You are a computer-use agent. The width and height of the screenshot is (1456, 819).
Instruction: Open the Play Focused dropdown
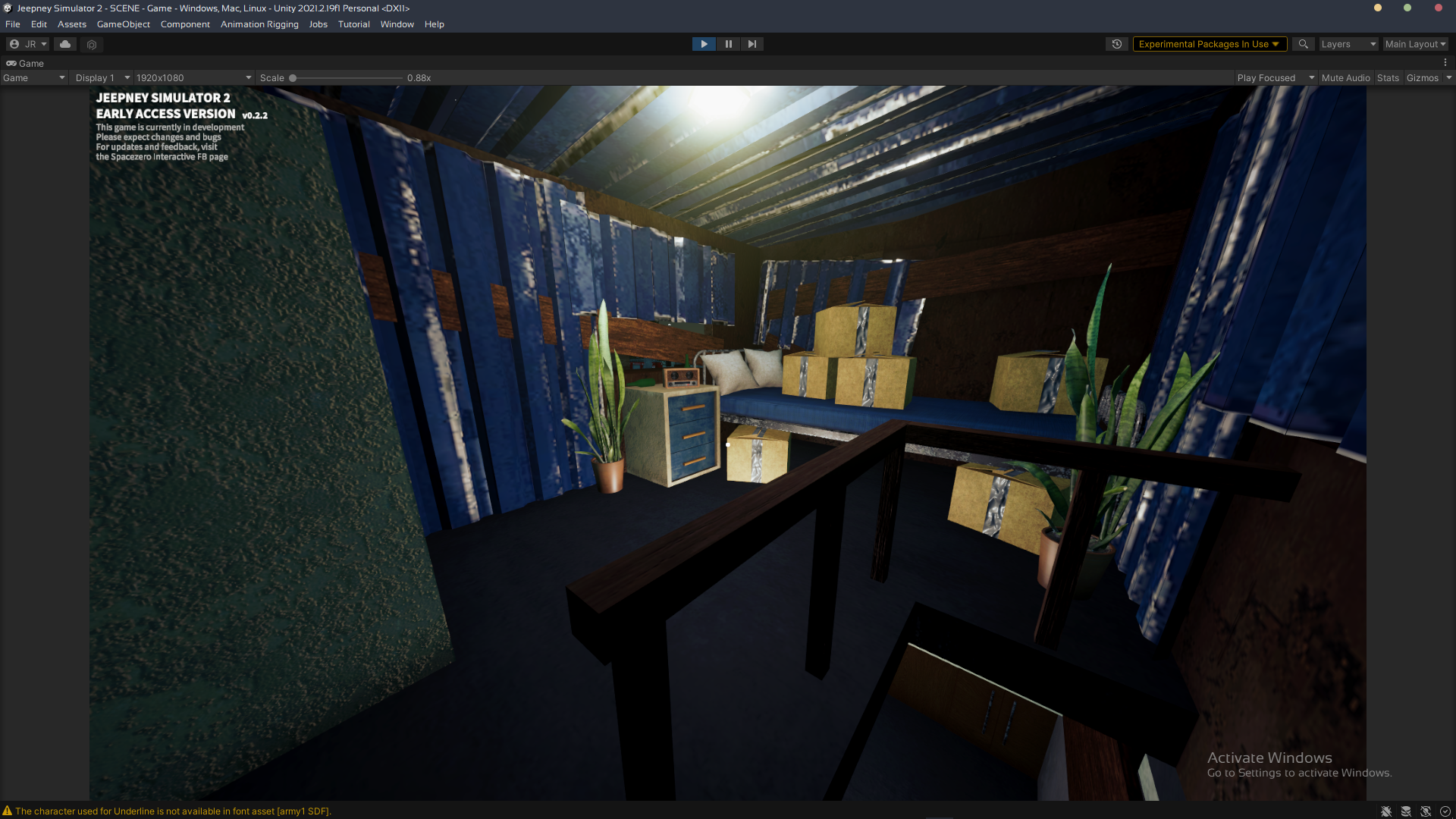1276,78
